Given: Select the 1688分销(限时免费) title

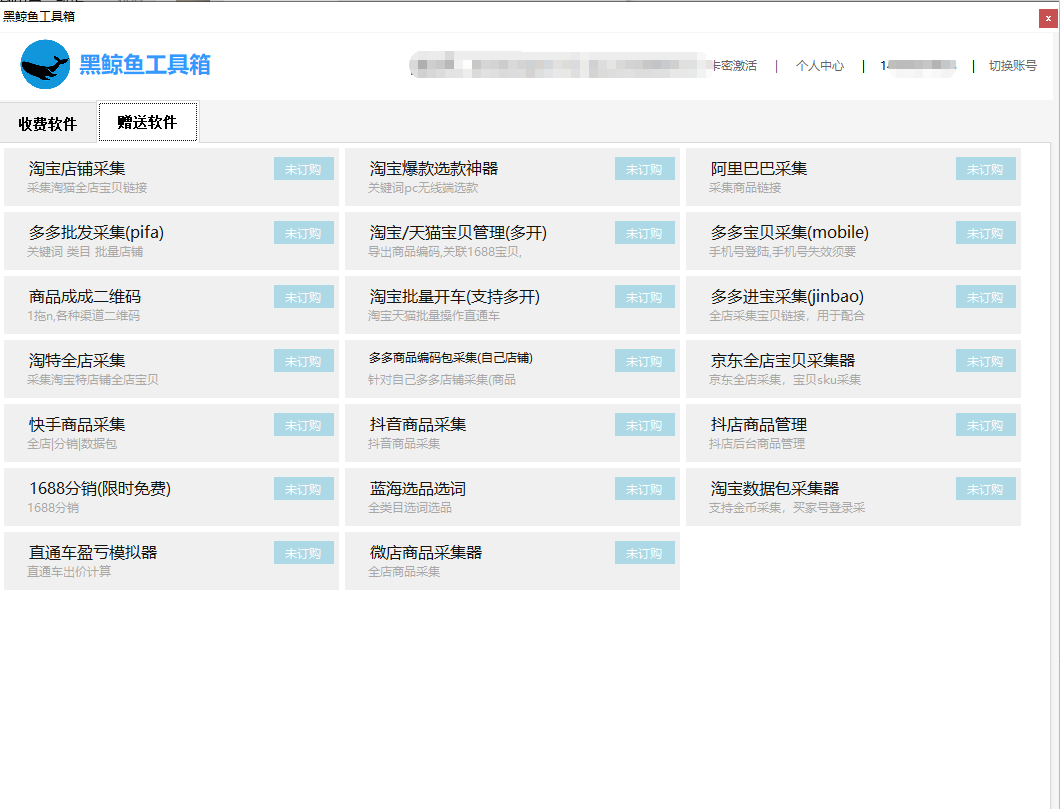Looking at the screenshot, I should (x=100, y=488).
